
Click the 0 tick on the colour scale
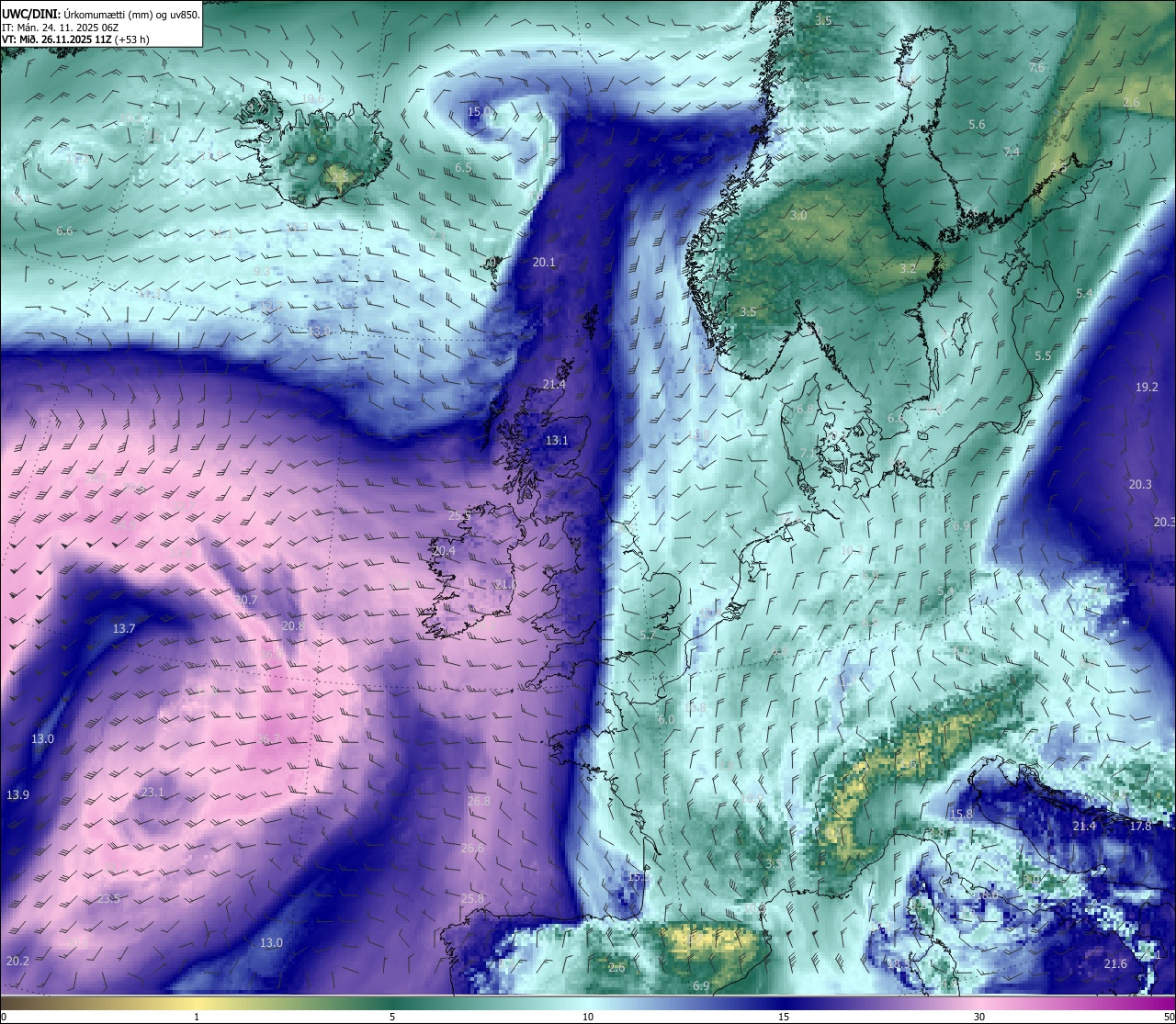[x=4, y=1017]
